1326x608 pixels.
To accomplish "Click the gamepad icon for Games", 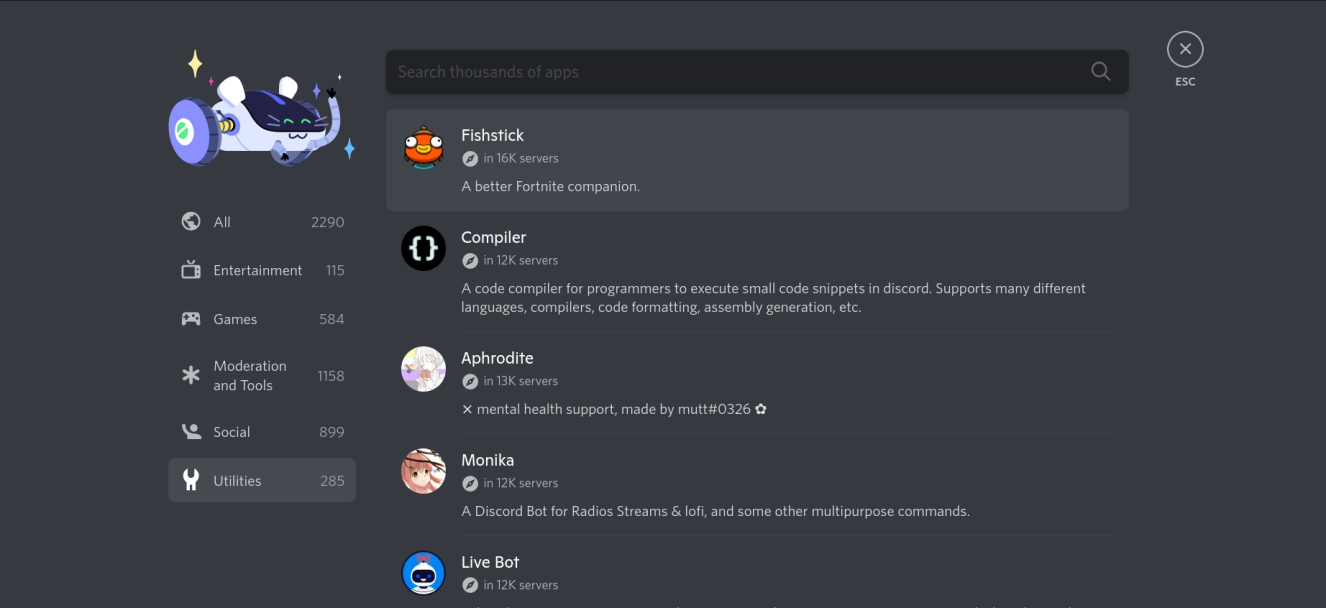I will (191, 318).
